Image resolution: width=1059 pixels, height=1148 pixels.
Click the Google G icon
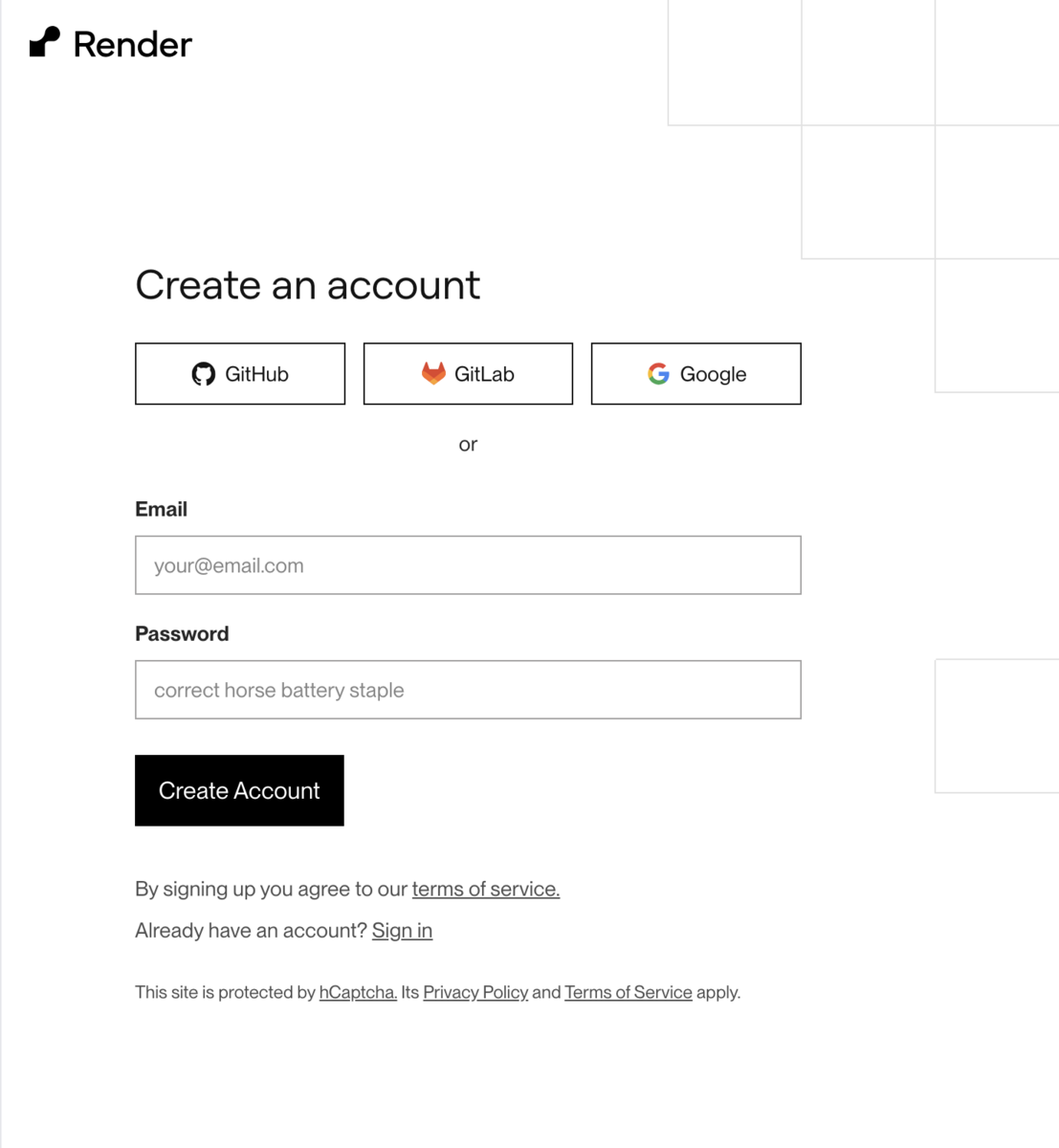pyautogui.click(x=658, y=374)
